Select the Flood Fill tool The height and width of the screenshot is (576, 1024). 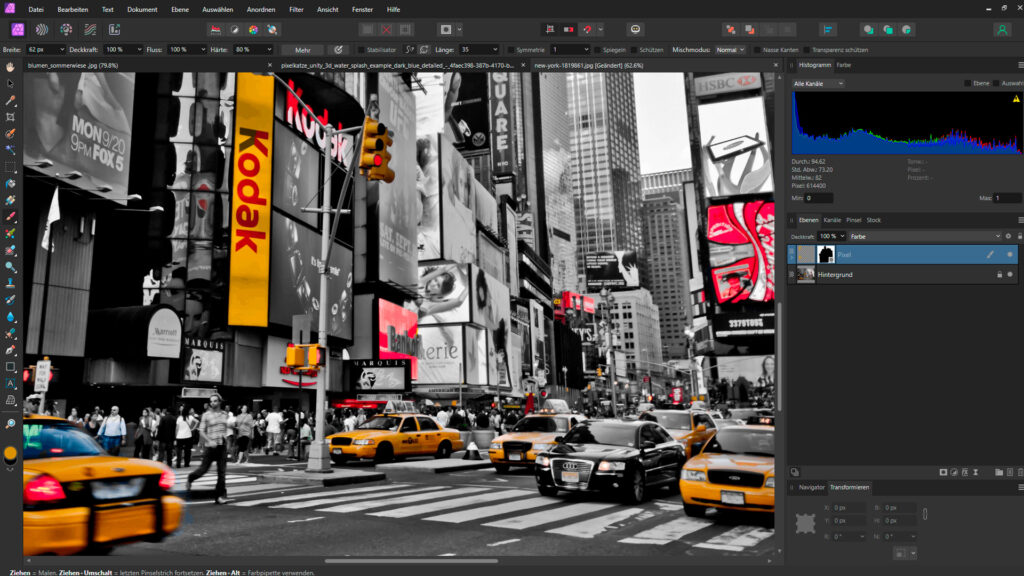10,184
